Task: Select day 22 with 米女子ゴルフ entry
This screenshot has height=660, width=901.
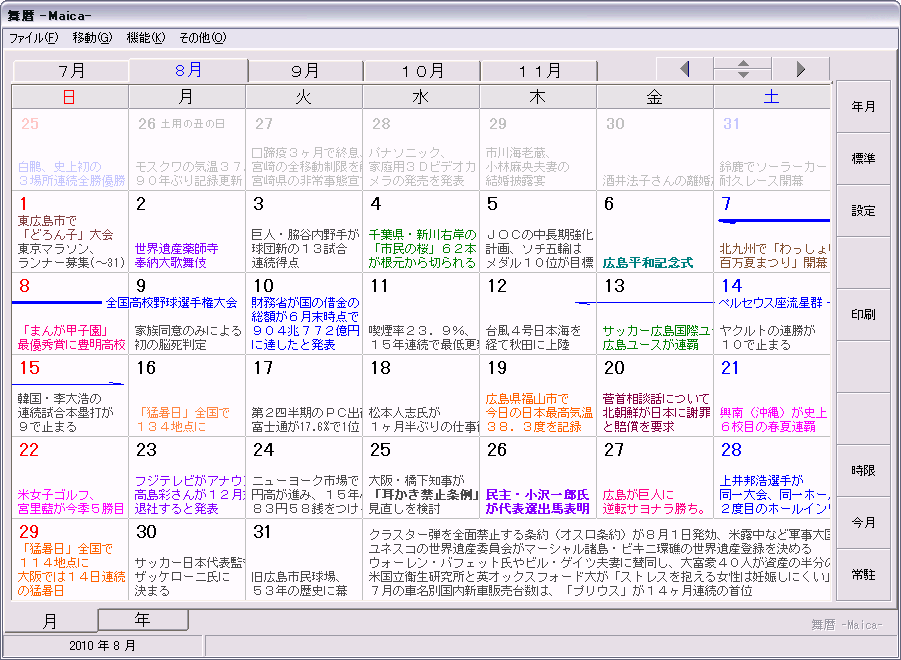Action: pos(70,478)
